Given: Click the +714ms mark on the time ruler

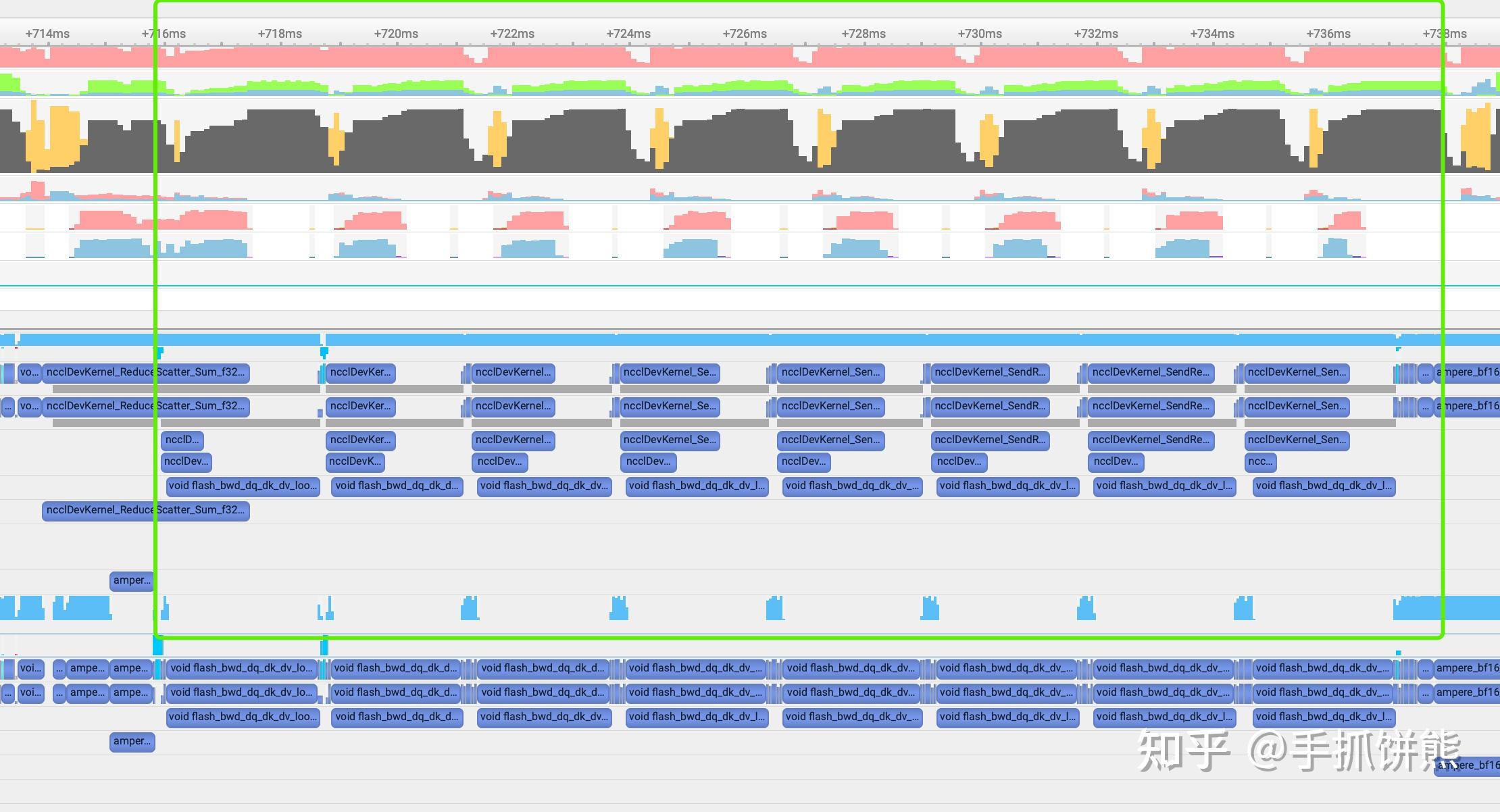Looking at the screenshot, I should click(x=47, y=34).
